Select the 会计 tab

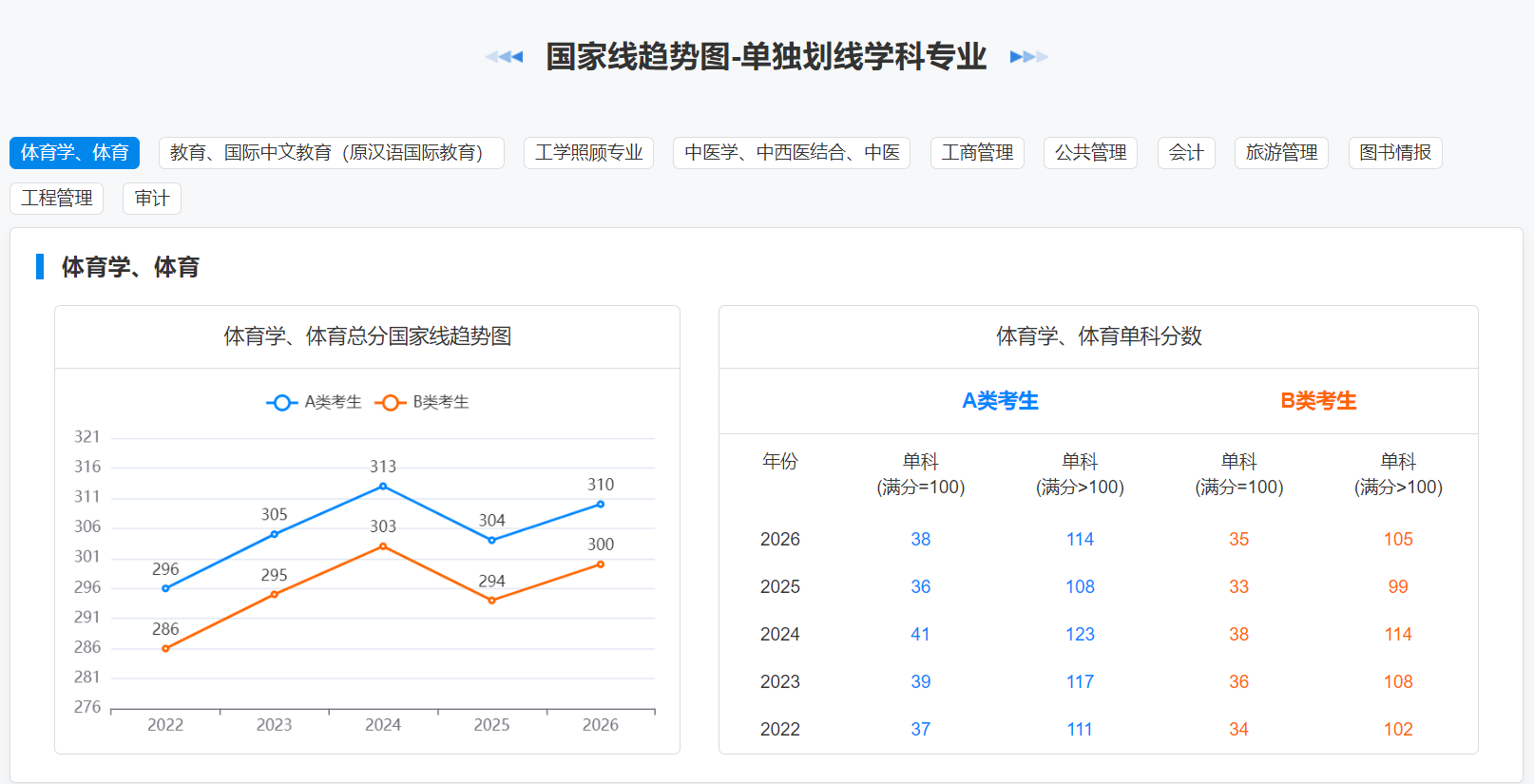tap(1186, 153)
